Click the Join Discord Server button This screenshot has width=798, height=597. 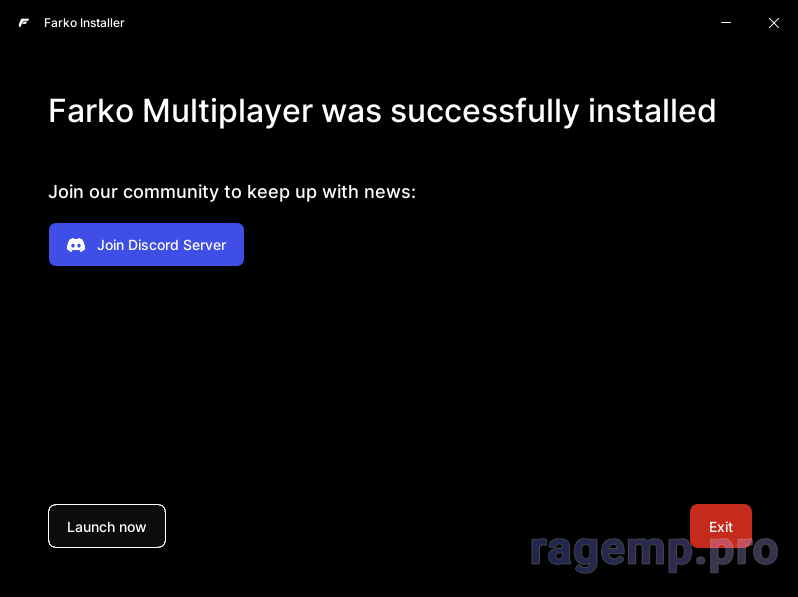(x=146, y=244)
